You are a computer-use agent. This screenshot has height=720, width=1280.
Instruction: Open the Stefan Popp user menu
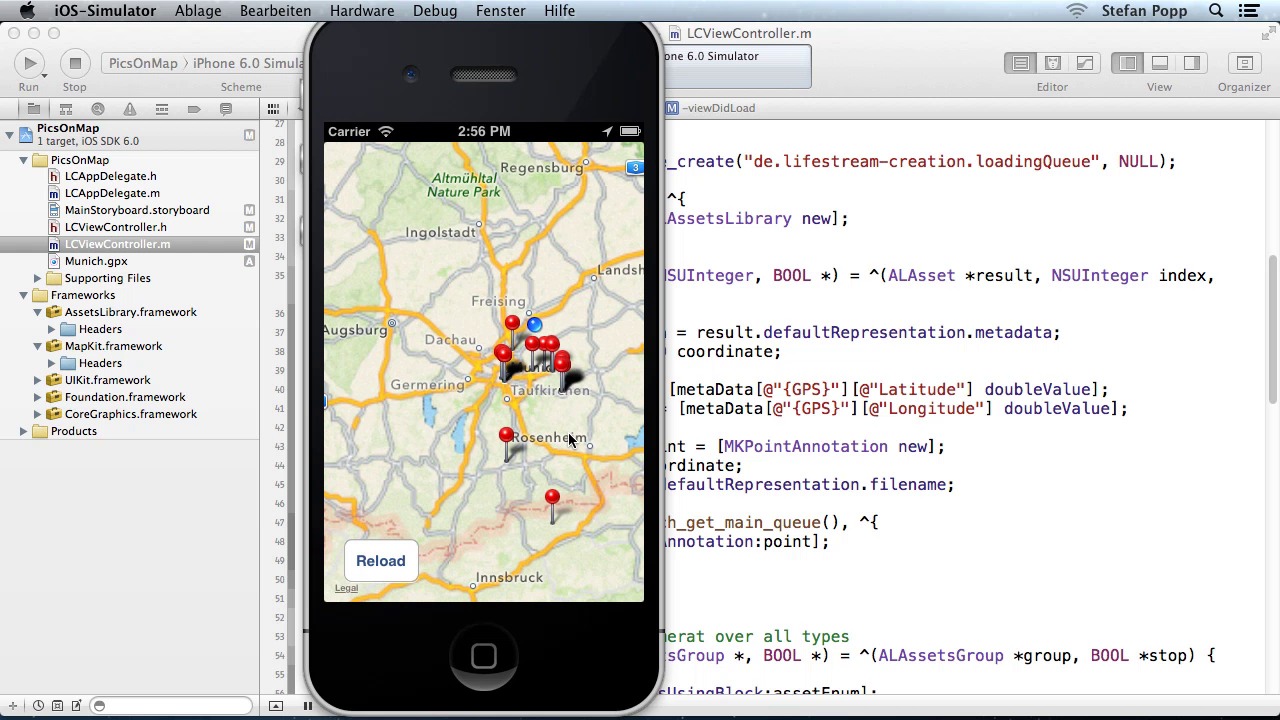click(1144, 11)
